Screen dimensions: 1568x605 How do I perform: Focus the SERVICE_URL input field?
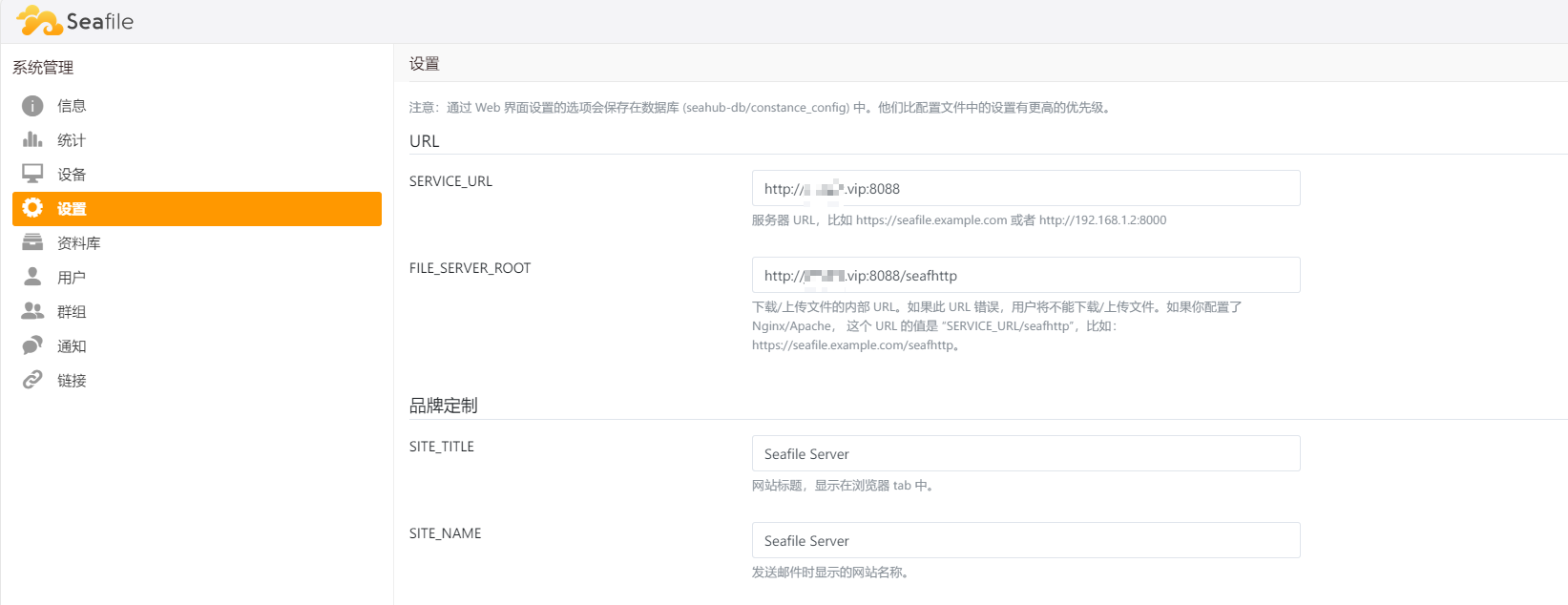point(1026,188)
